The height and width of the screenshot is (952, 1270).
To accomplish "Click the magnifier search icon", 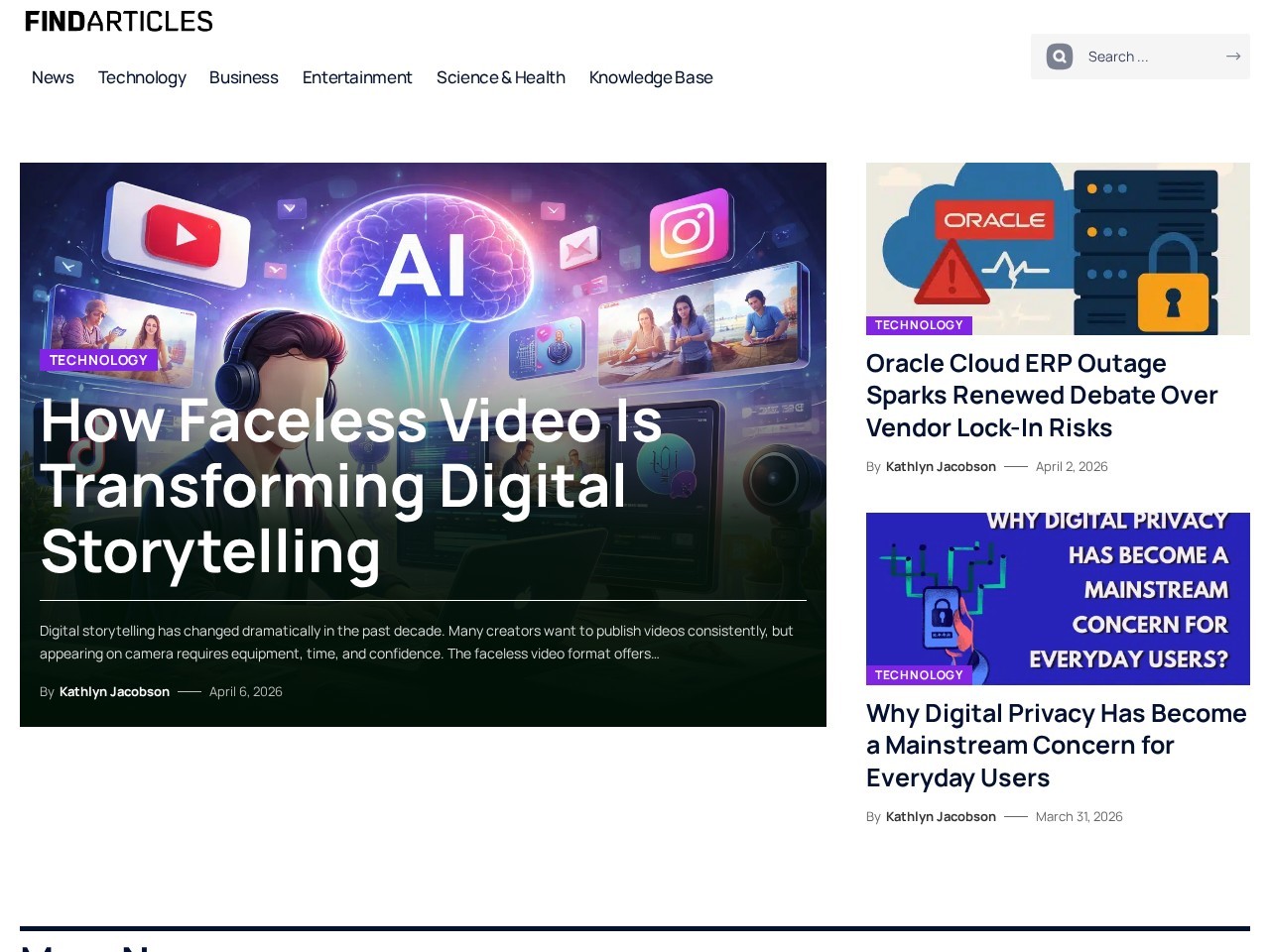I will [x=1060, y=57].
